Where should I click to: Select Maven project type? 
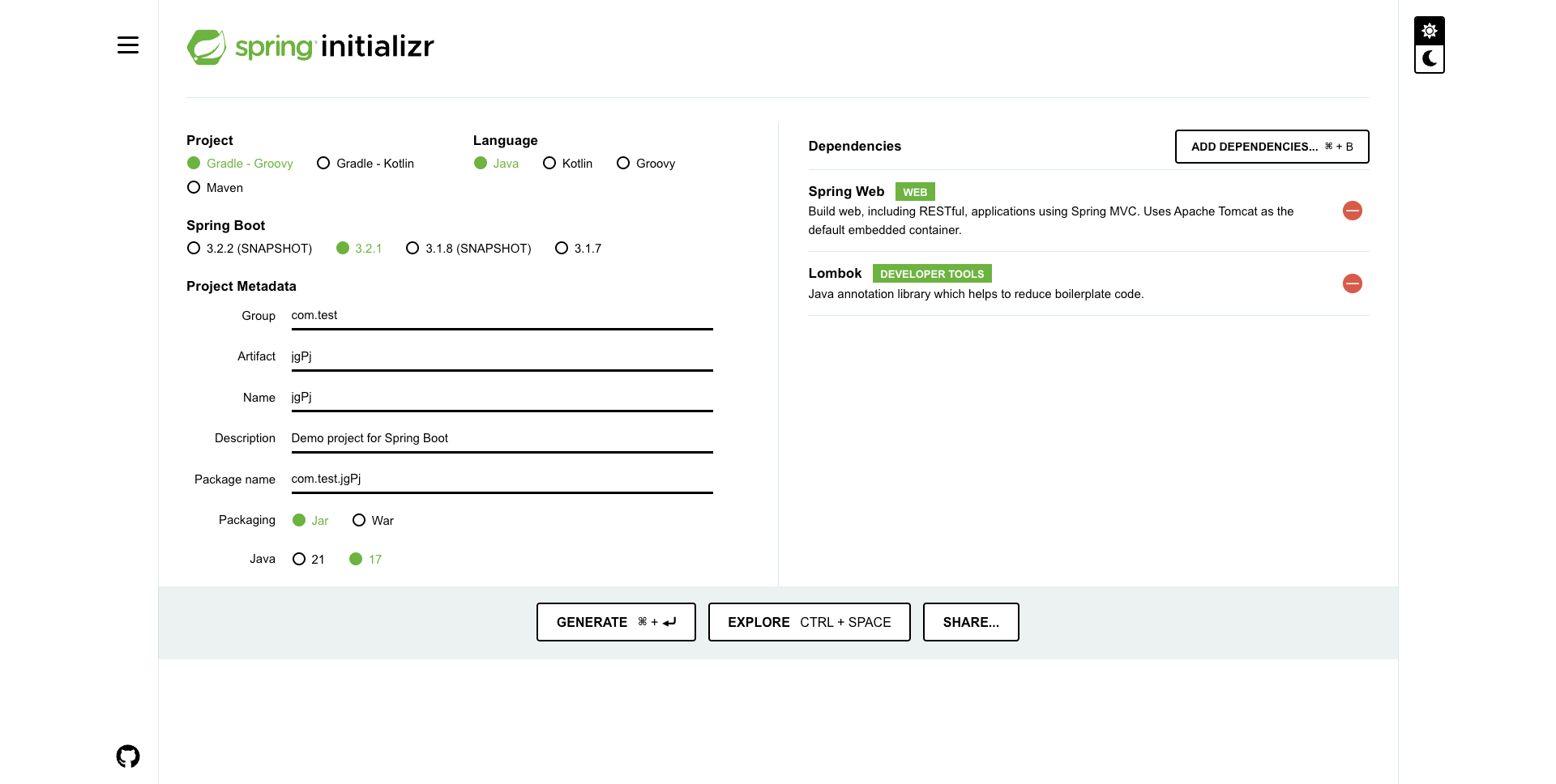click(215, 188)
